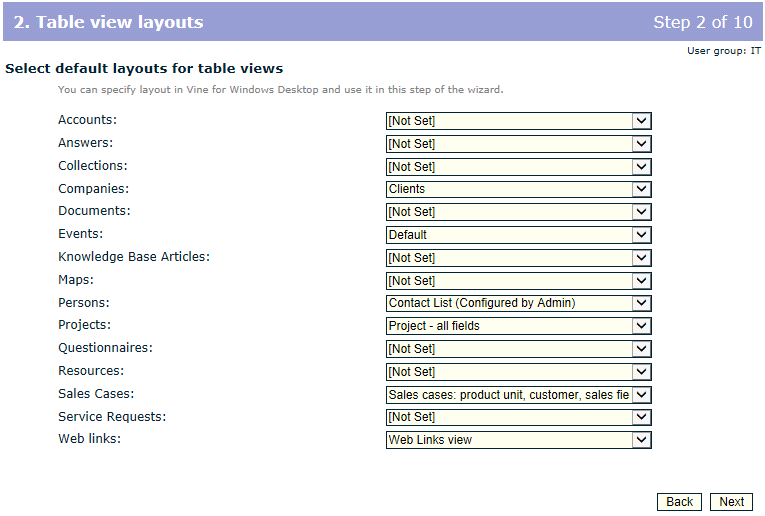Screen dimensions: 765x516
Task: Click the Vine for Windows Desktop hint text
Action: tap(281, 90)
